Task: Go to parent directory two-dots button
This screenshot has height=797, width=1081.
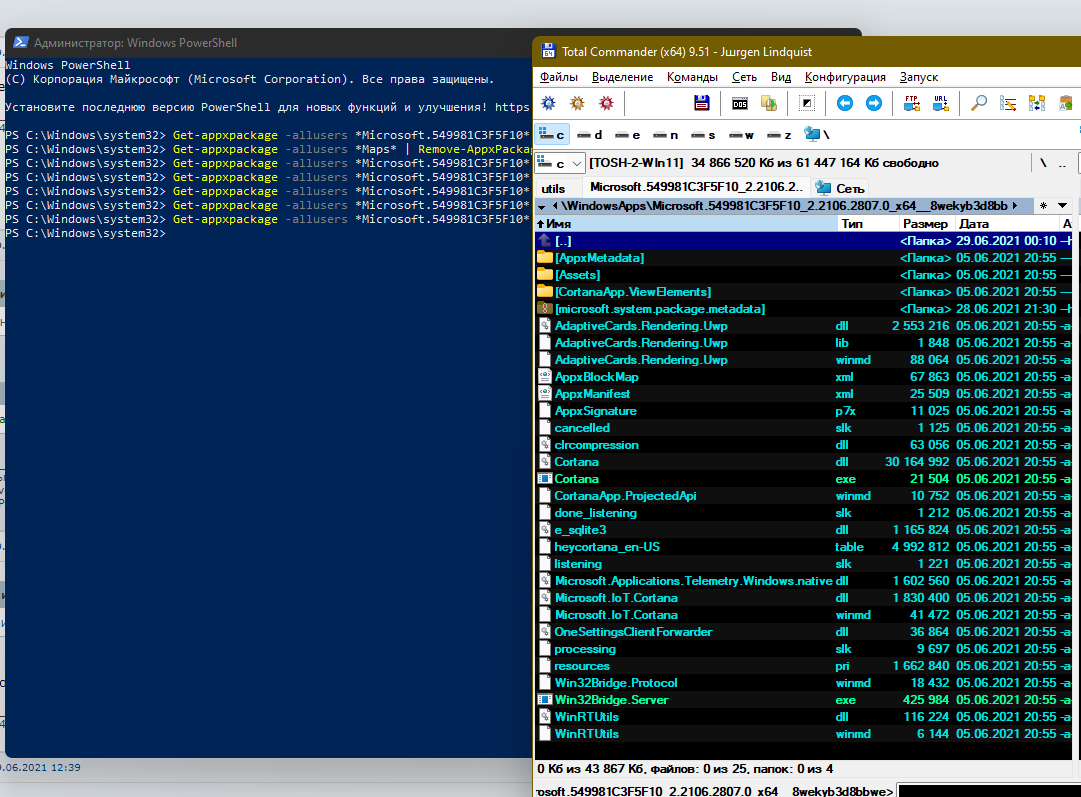Action: (x=1063, y=163)
